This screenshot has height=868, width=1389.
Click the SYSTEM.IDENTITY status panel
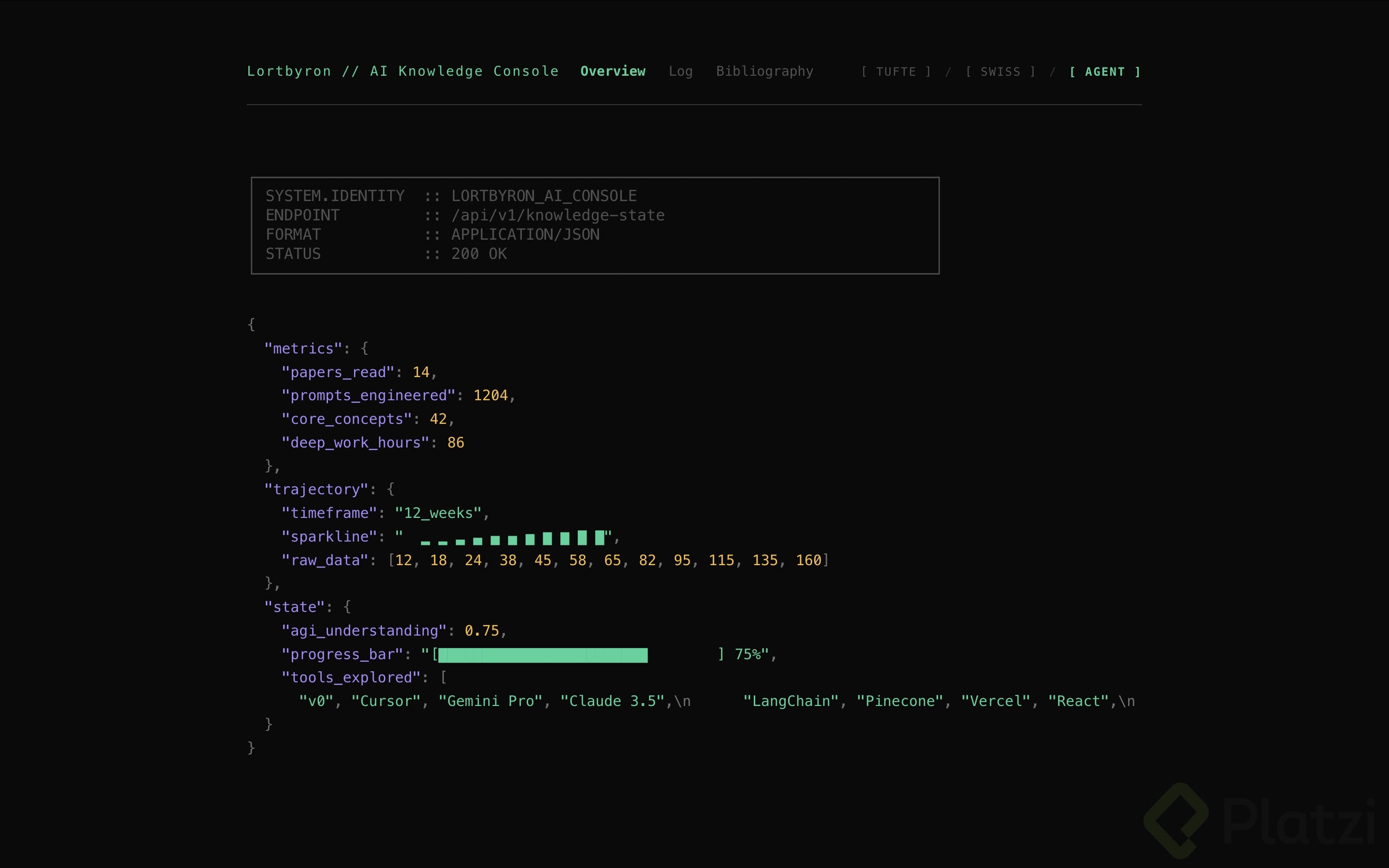595,224
